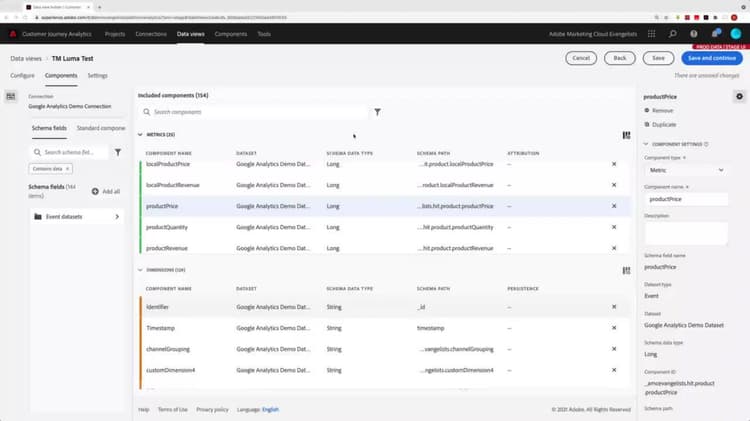Open the Terms of Use link
The image size is (750, 421).
pos(173,410)
